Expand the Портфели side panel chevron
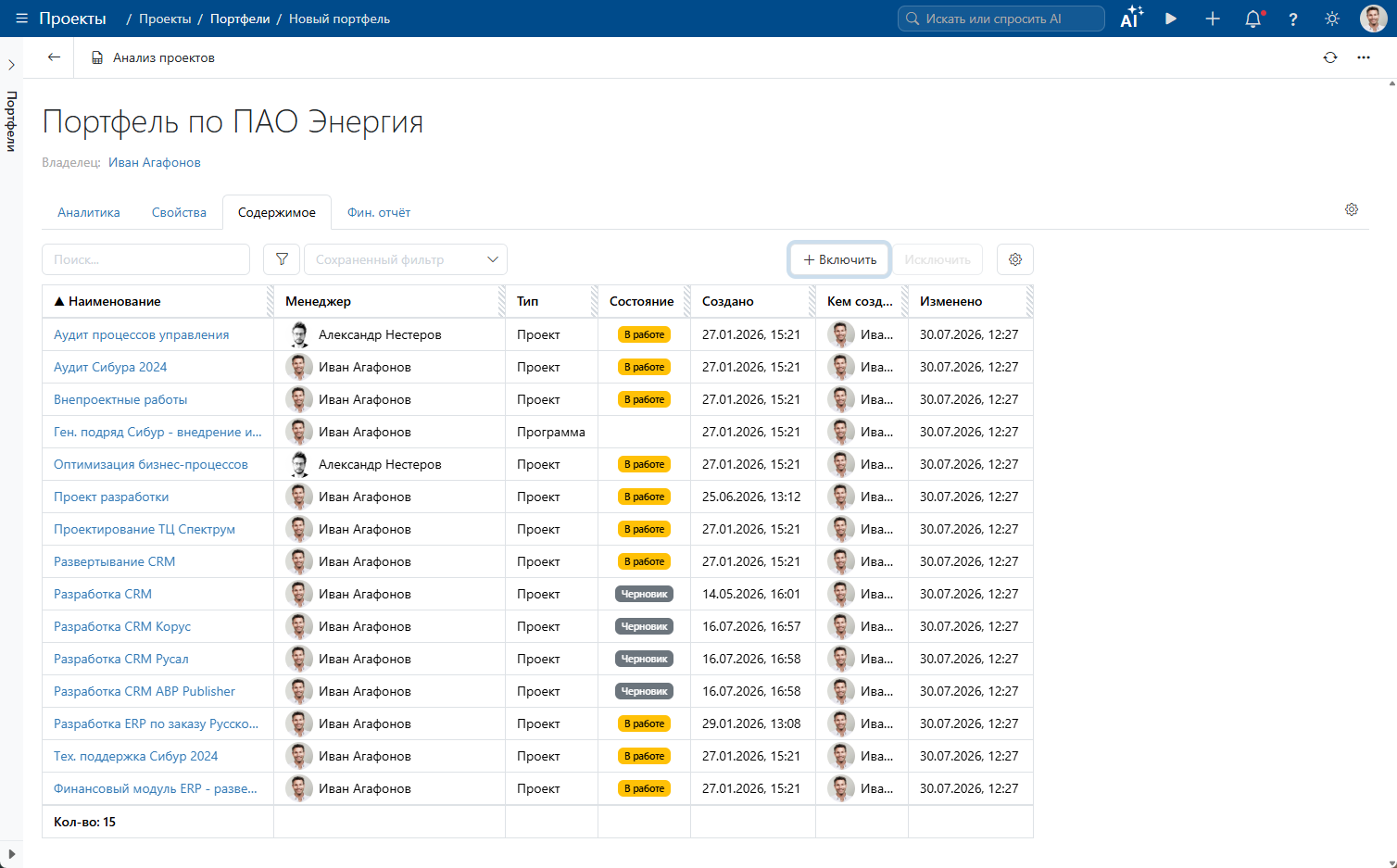This screenshot has width=1397, height=868. [x=11, y=65]
